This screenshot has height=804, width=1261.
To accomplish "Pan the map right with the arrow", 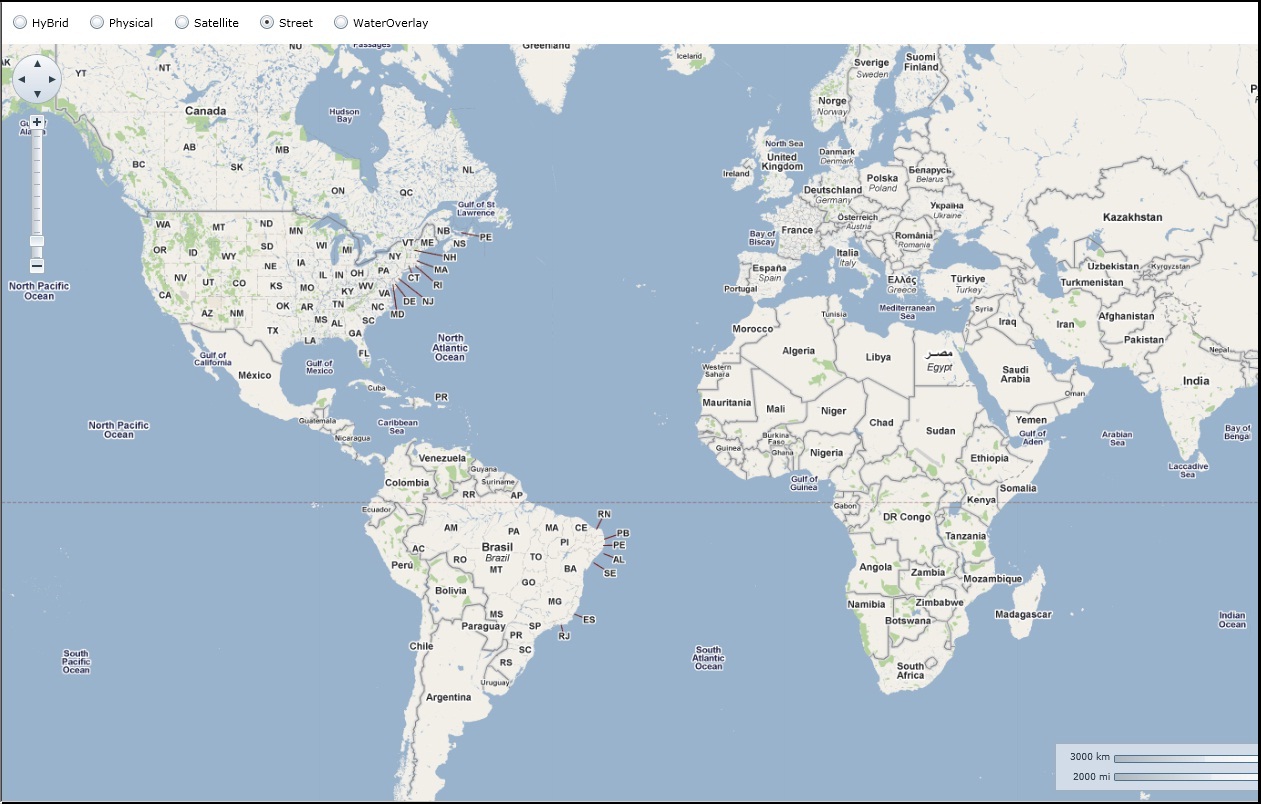I will [52, 78].
